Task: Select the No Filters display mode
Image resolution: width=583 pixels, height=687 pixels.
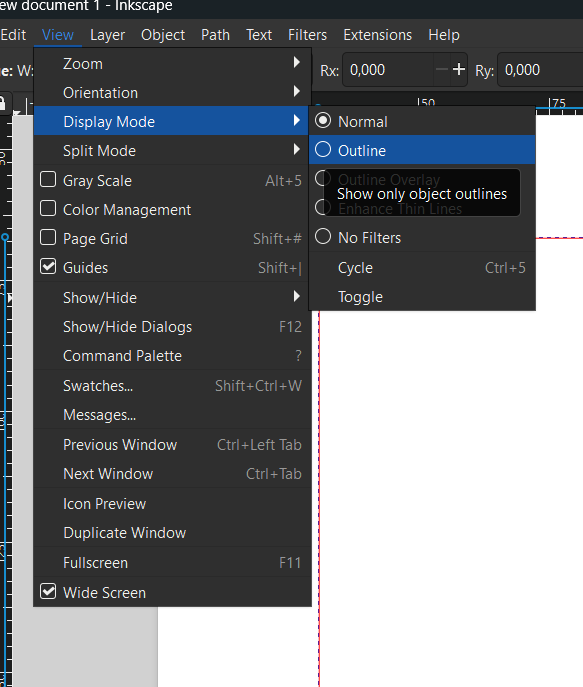Action: coord(422,237)
